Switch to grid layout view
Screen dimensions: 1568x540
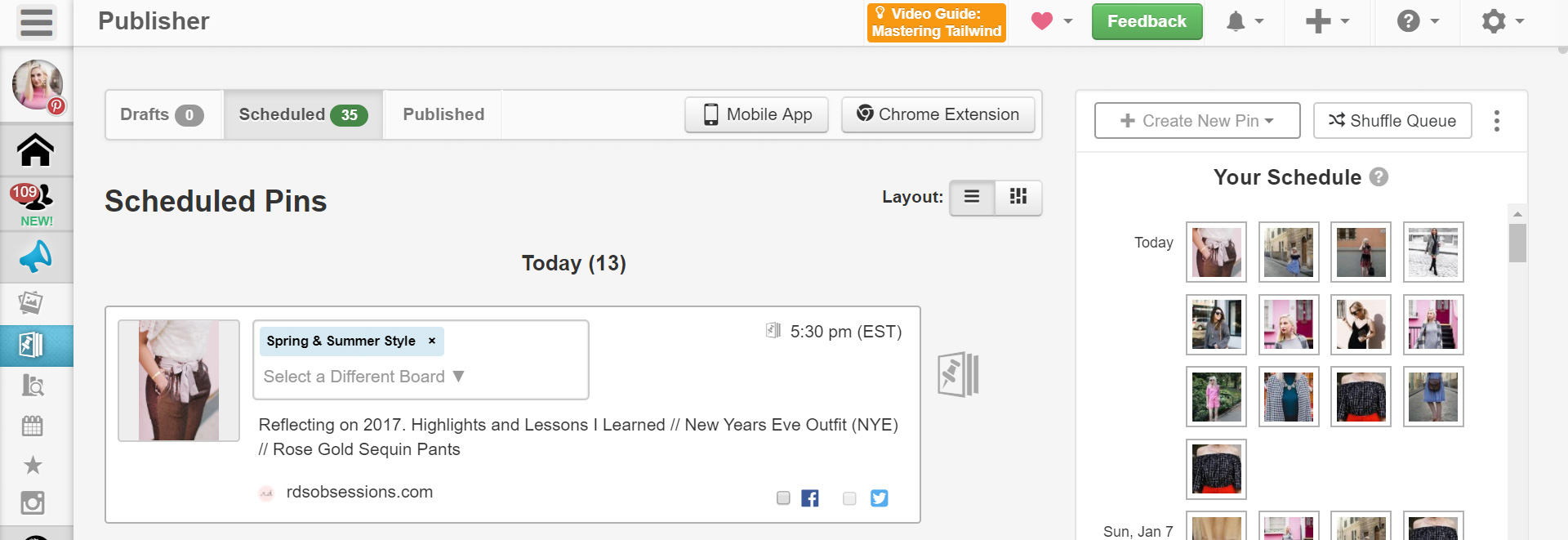pyautogui.click(x=1018, y=197)
